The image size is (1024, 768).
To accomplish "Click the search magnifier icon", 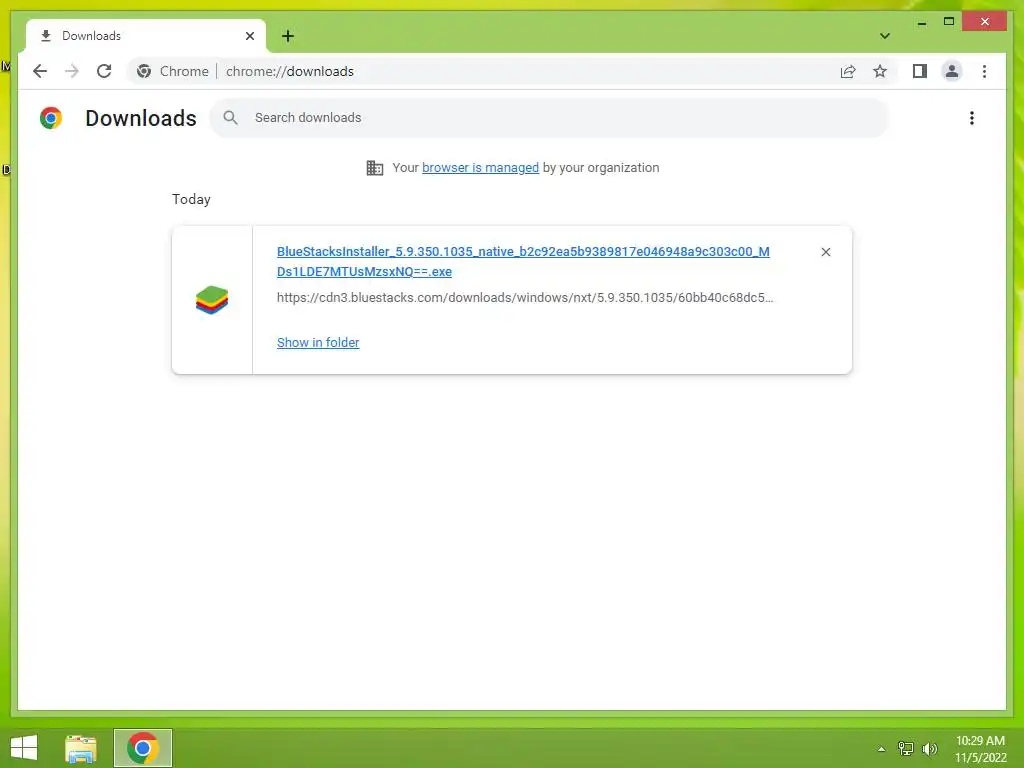I will coord(231,118).
